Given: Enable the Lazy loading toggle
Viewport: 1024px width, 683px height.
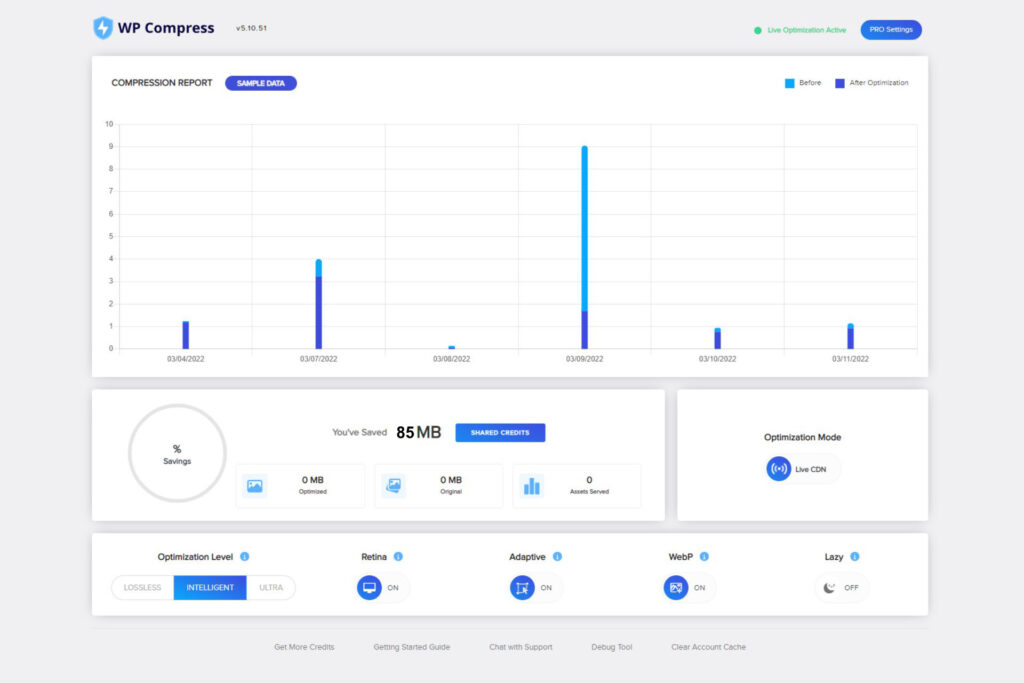Looking at the screenshot, I should 843,589.
